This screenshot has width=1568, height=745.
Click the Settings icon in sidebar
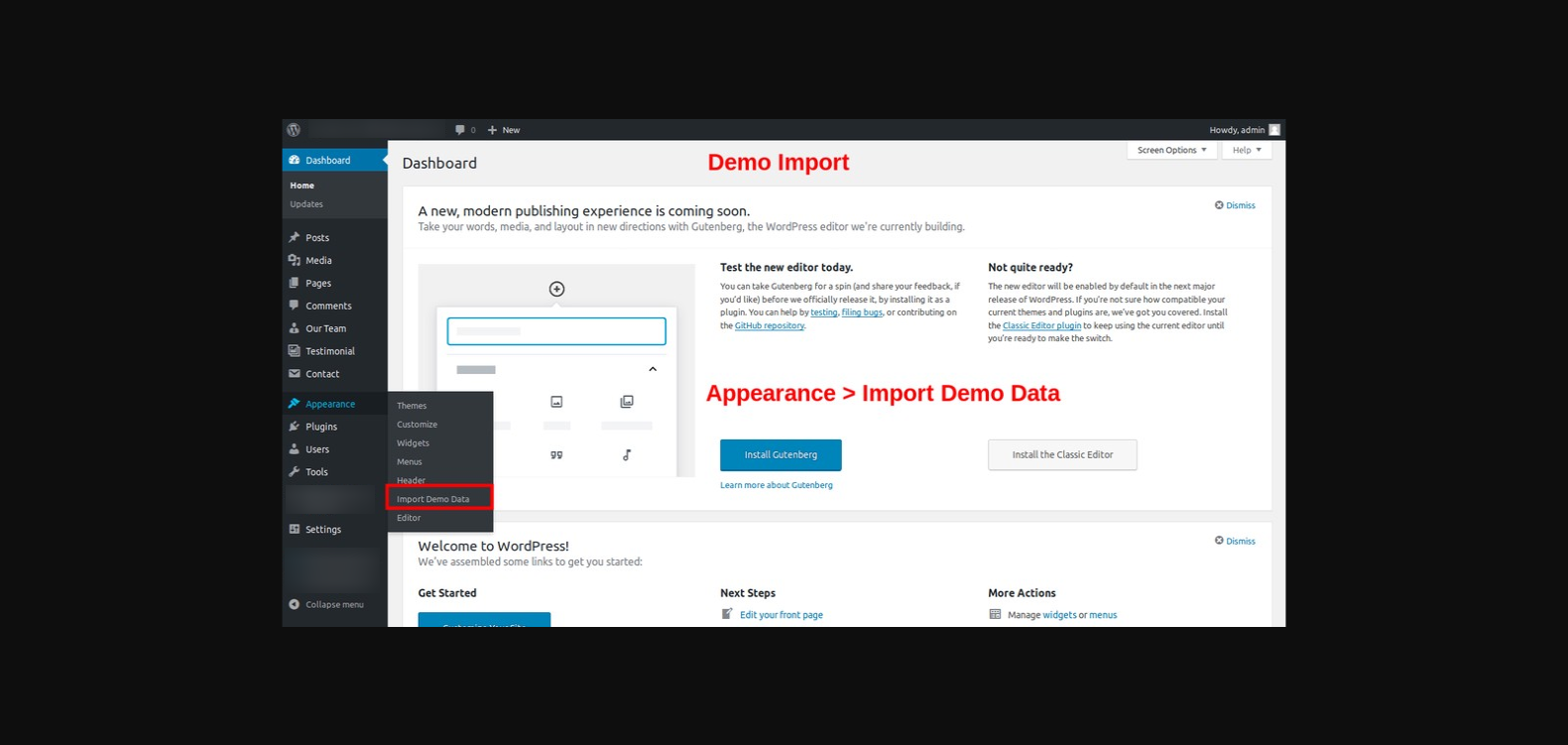pos(295,530)
